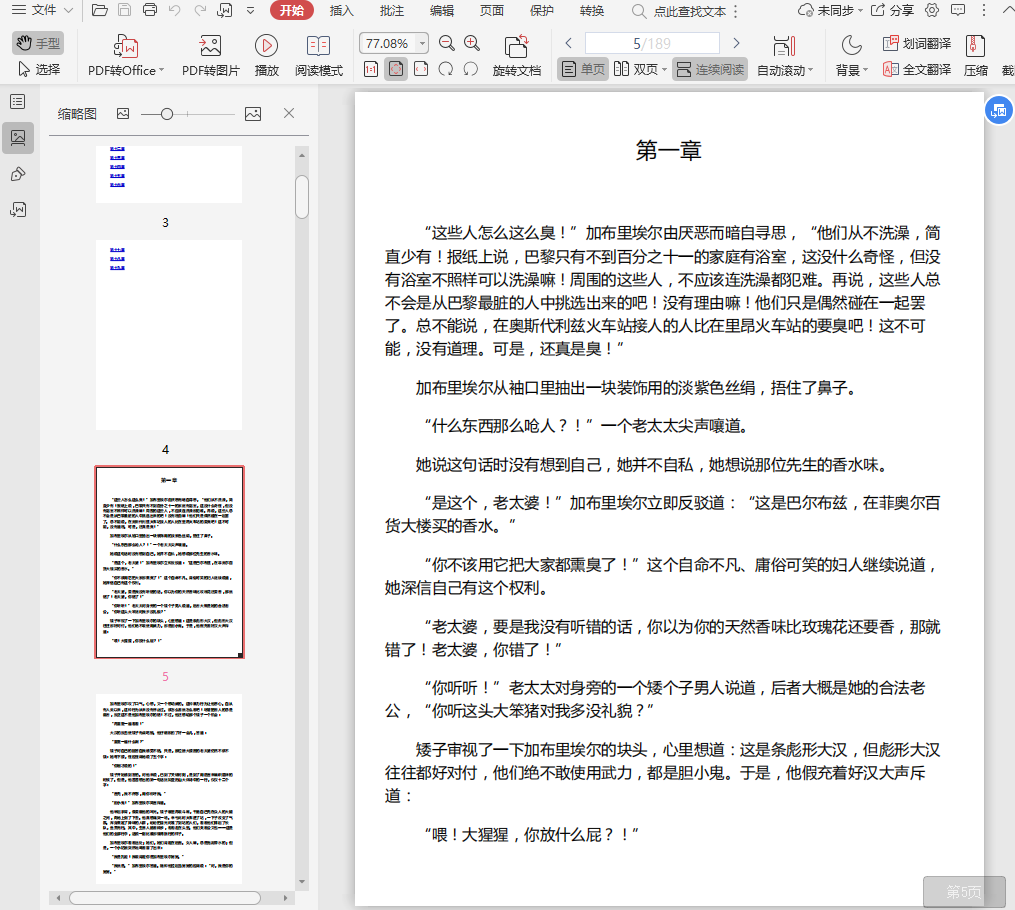Image resolution: width=1015 pixels, height=910 pixels.
Task: Collapse the ribbon with the chevron arrow
Action: point(1007,10)
